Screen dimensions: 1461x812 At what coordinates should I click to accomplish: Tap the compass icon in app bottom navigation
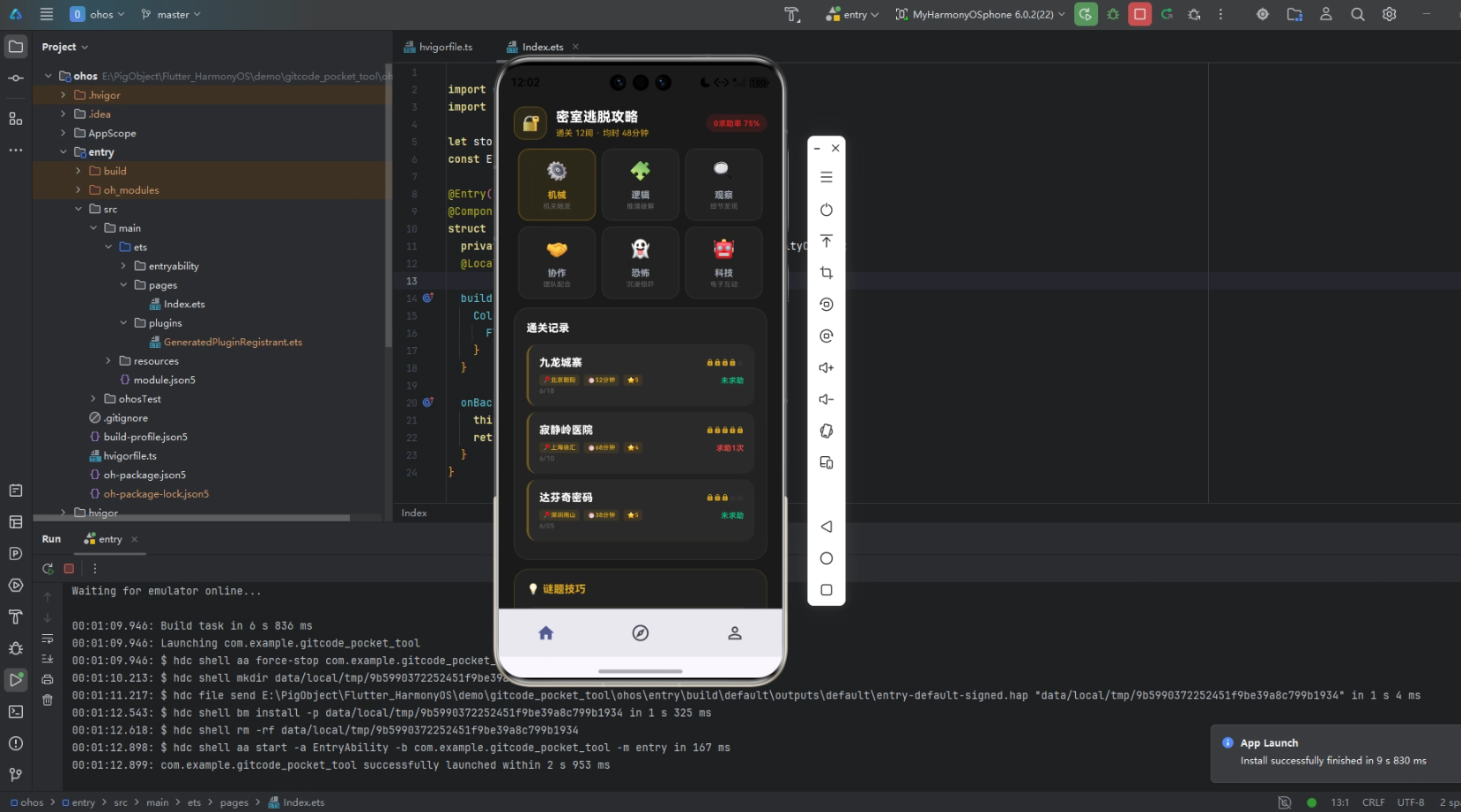641,633
